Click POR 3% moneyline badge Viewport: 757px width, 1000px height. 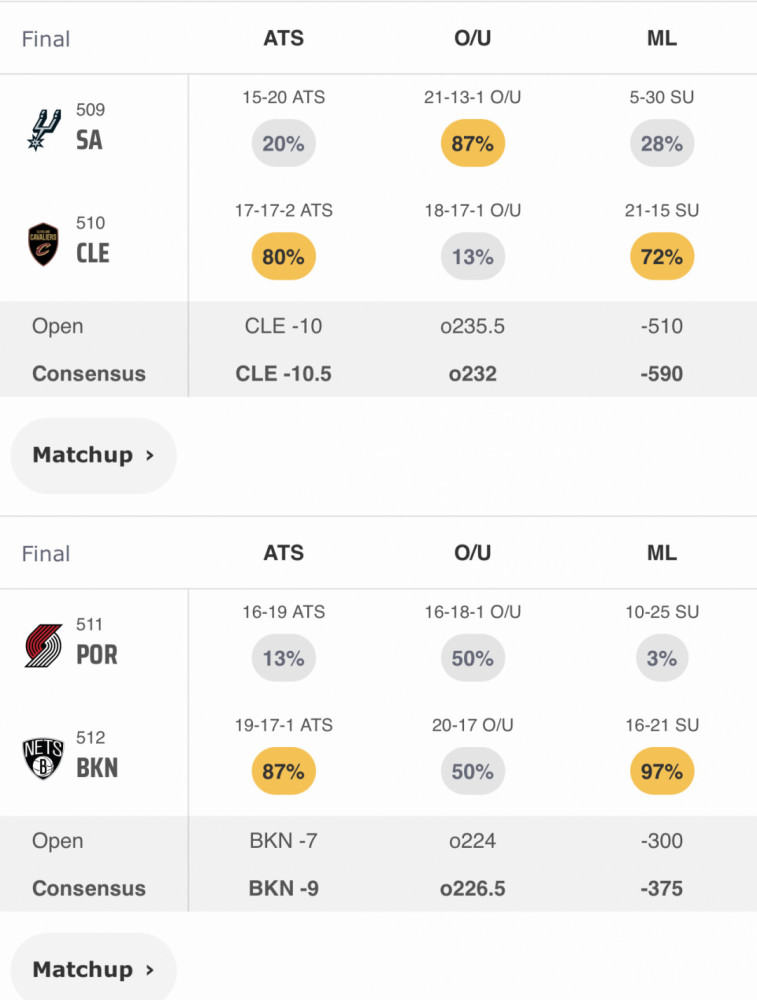point(662,658)
